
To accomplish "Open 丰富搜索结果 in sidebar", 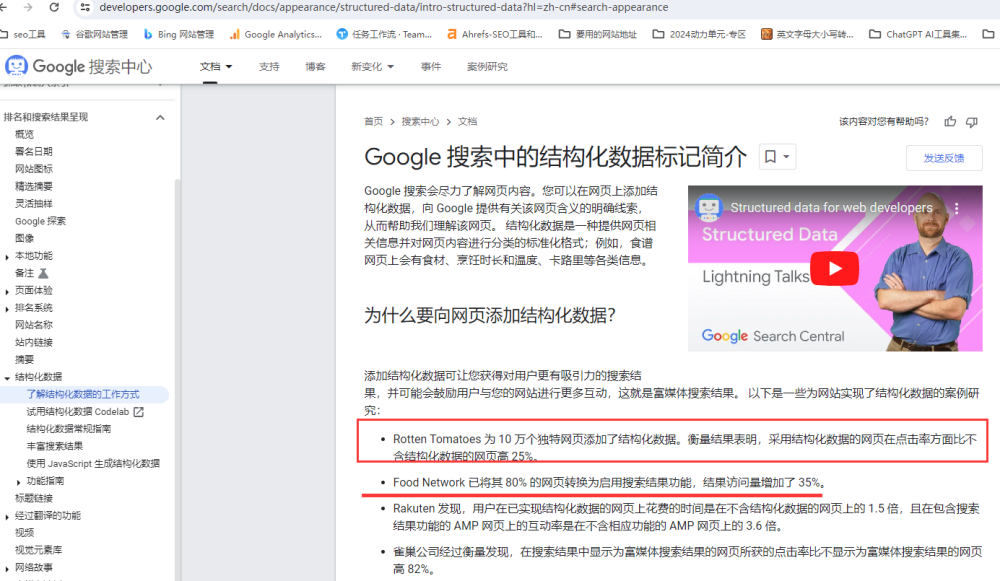I will pyautogui.click(x=55, y=446).
